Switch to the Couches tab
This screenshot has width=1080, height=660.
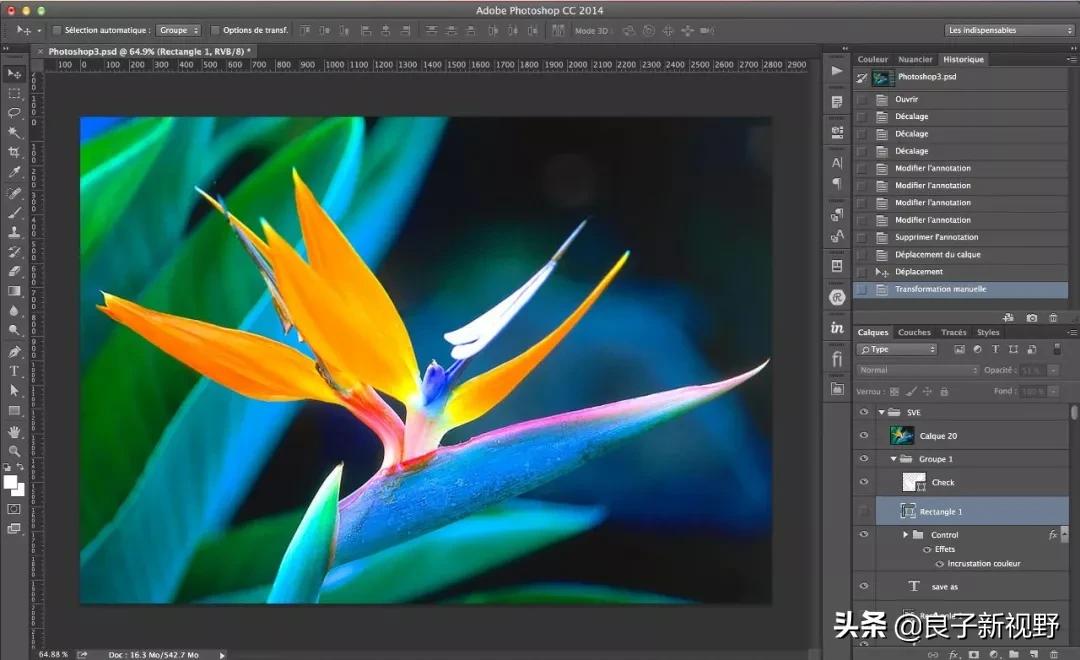click(914, 332)
